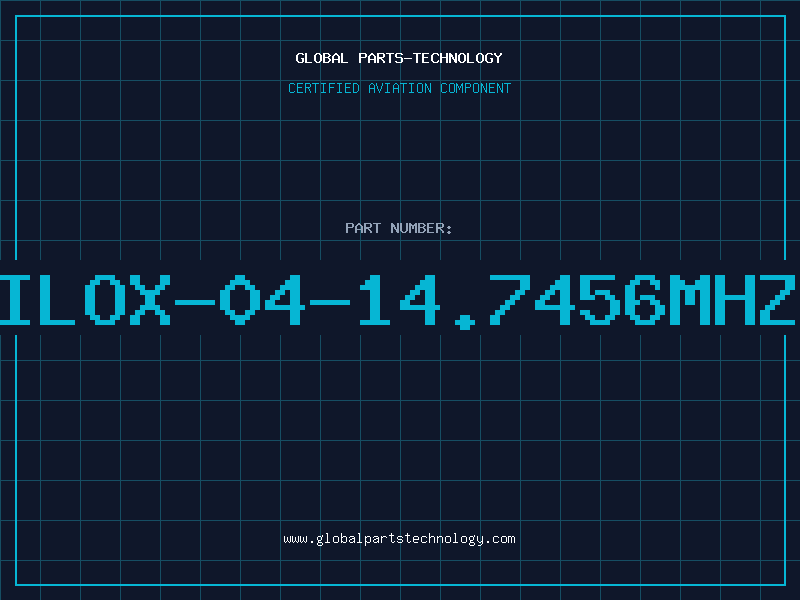Click the GLOBAL PARTS-TECHNOLOGY heading

(x=399, y=58)
